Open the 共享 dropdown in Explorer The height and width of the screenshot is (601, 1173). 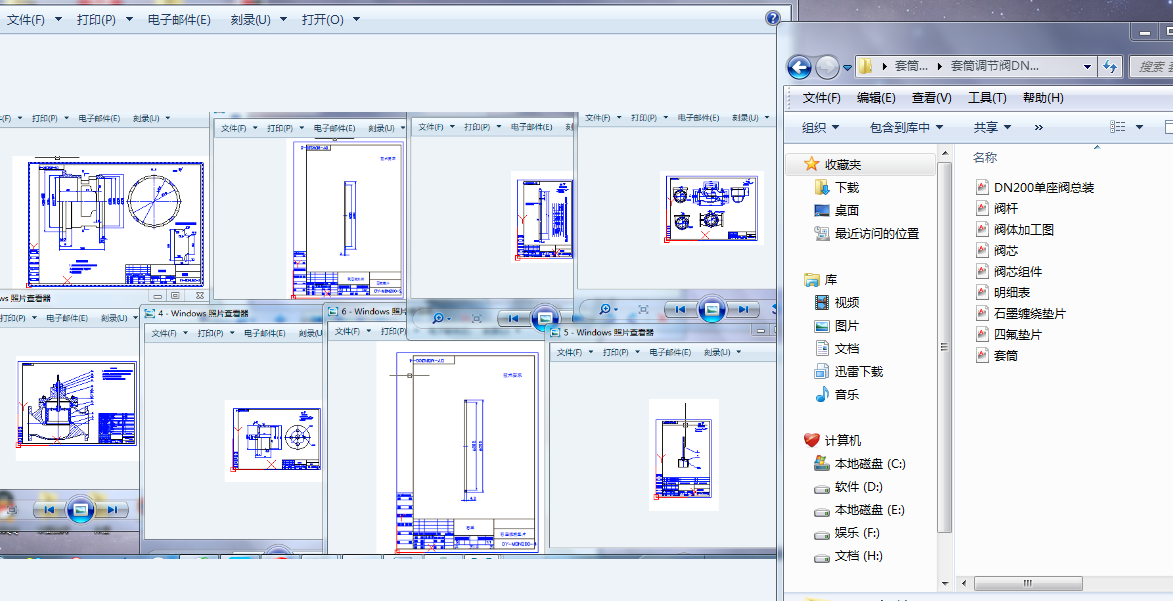993,127
